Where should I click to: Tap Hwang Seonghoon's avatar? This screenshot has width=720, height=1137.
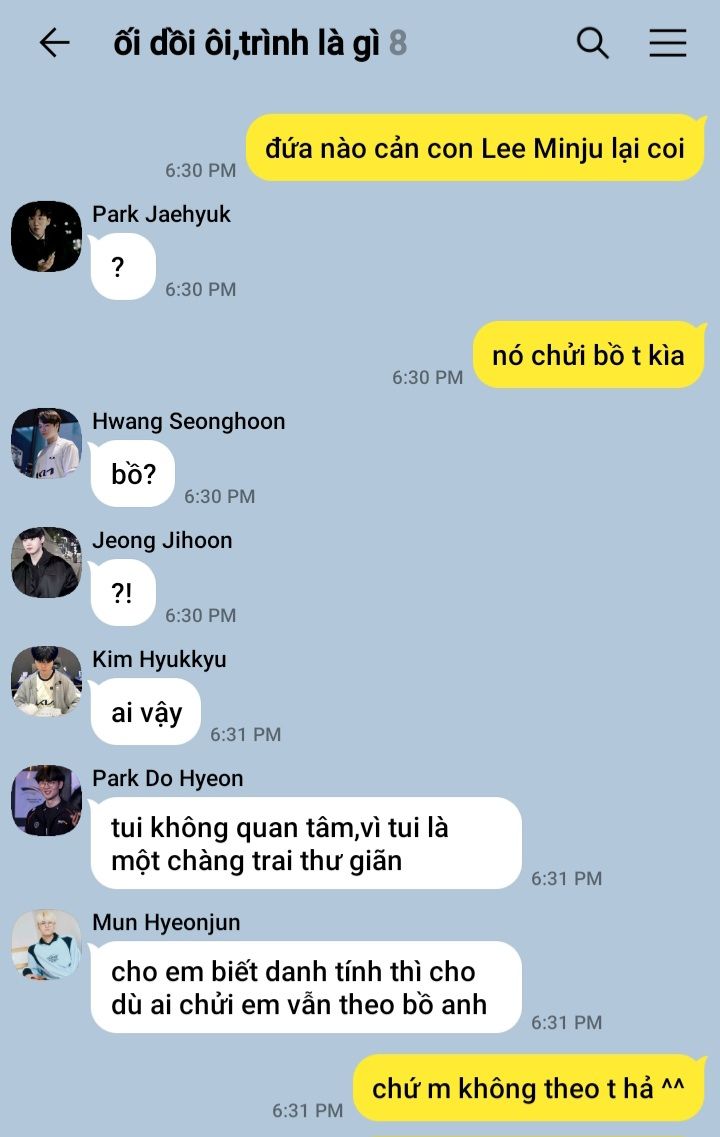tap(46, 443)
